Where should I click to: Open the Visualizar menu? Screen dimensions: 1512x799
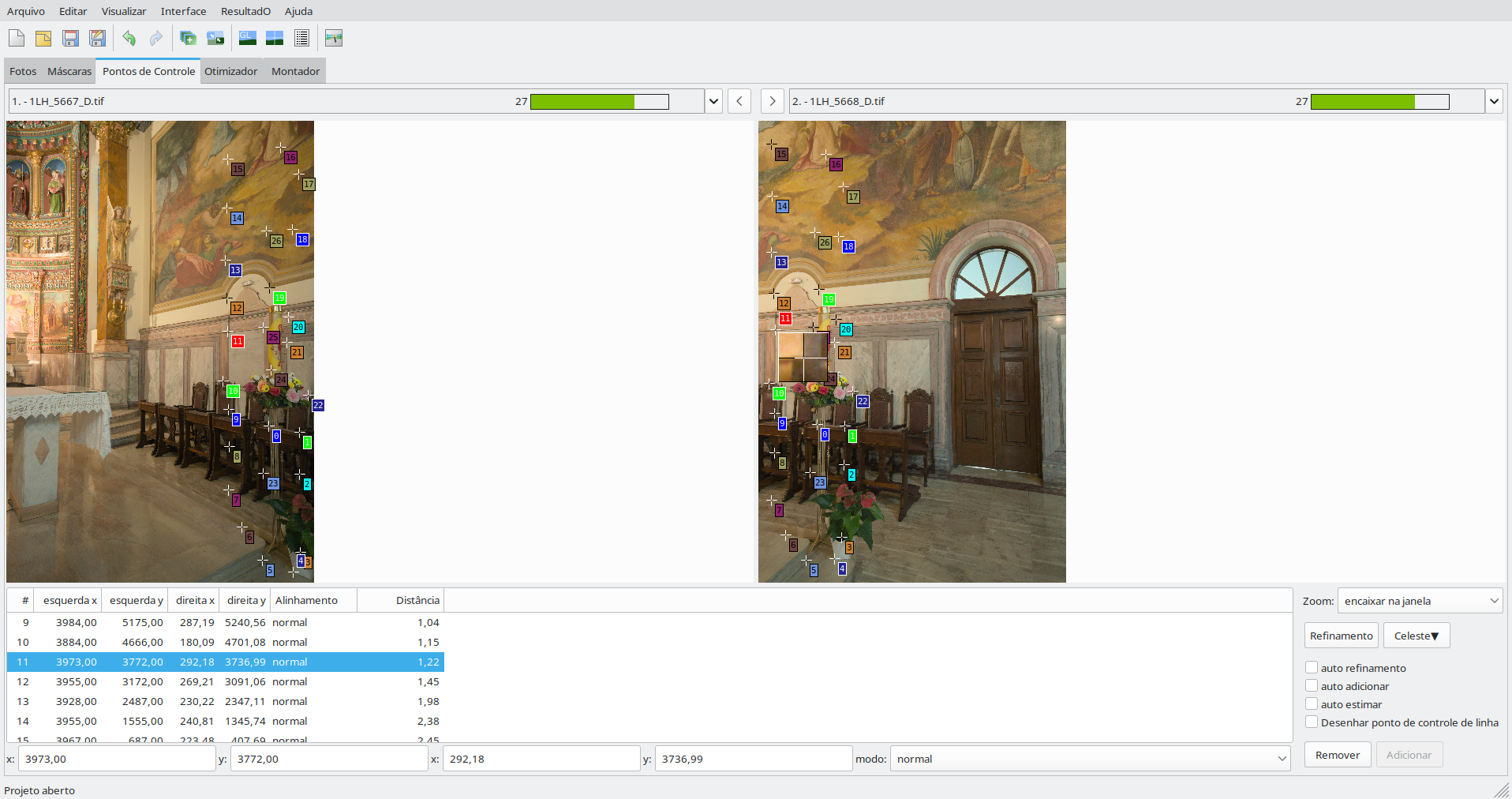click(124, 11)
